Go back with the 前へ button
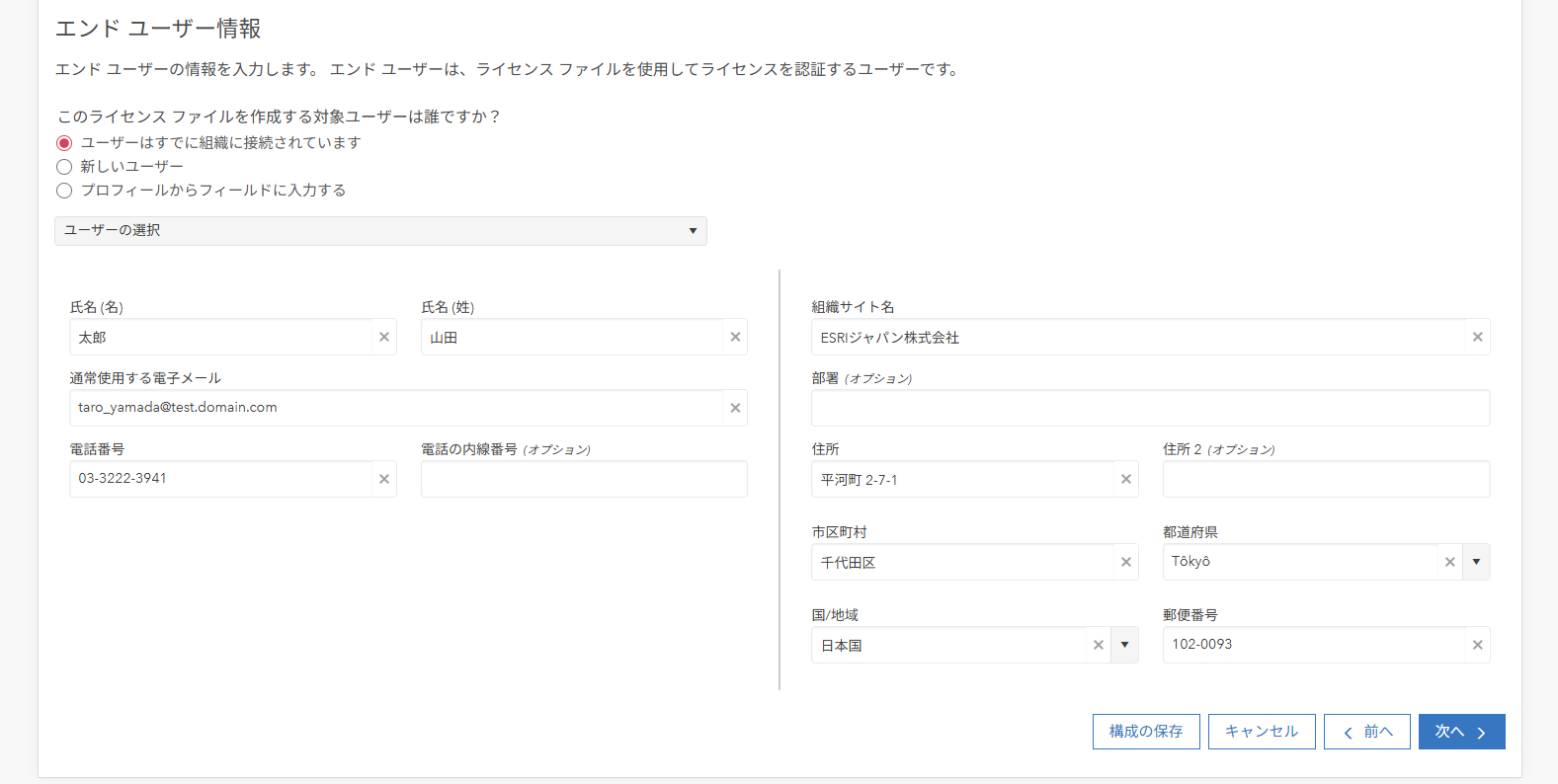 pos(1366,732)
